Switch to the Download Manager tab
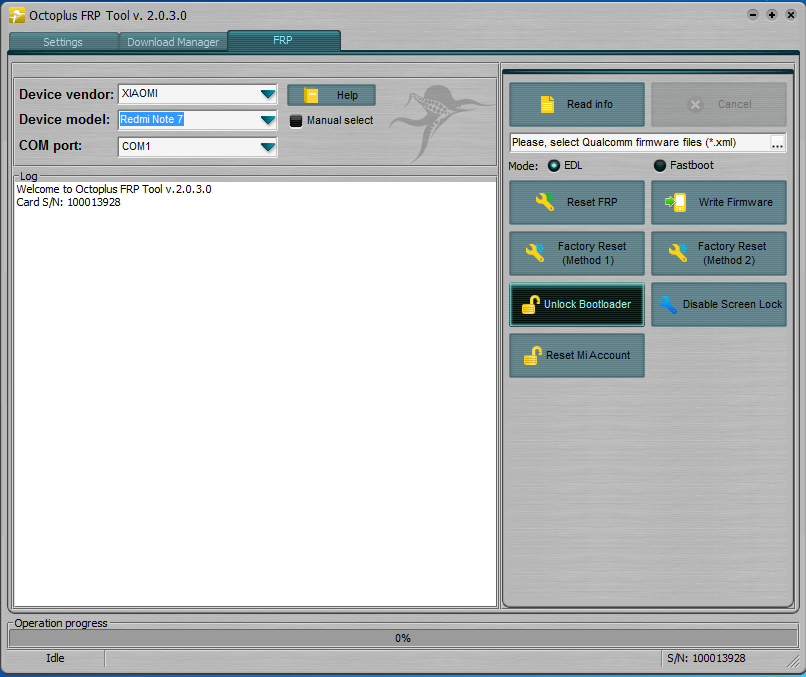806x677 pixels. (x=173, y=42)
